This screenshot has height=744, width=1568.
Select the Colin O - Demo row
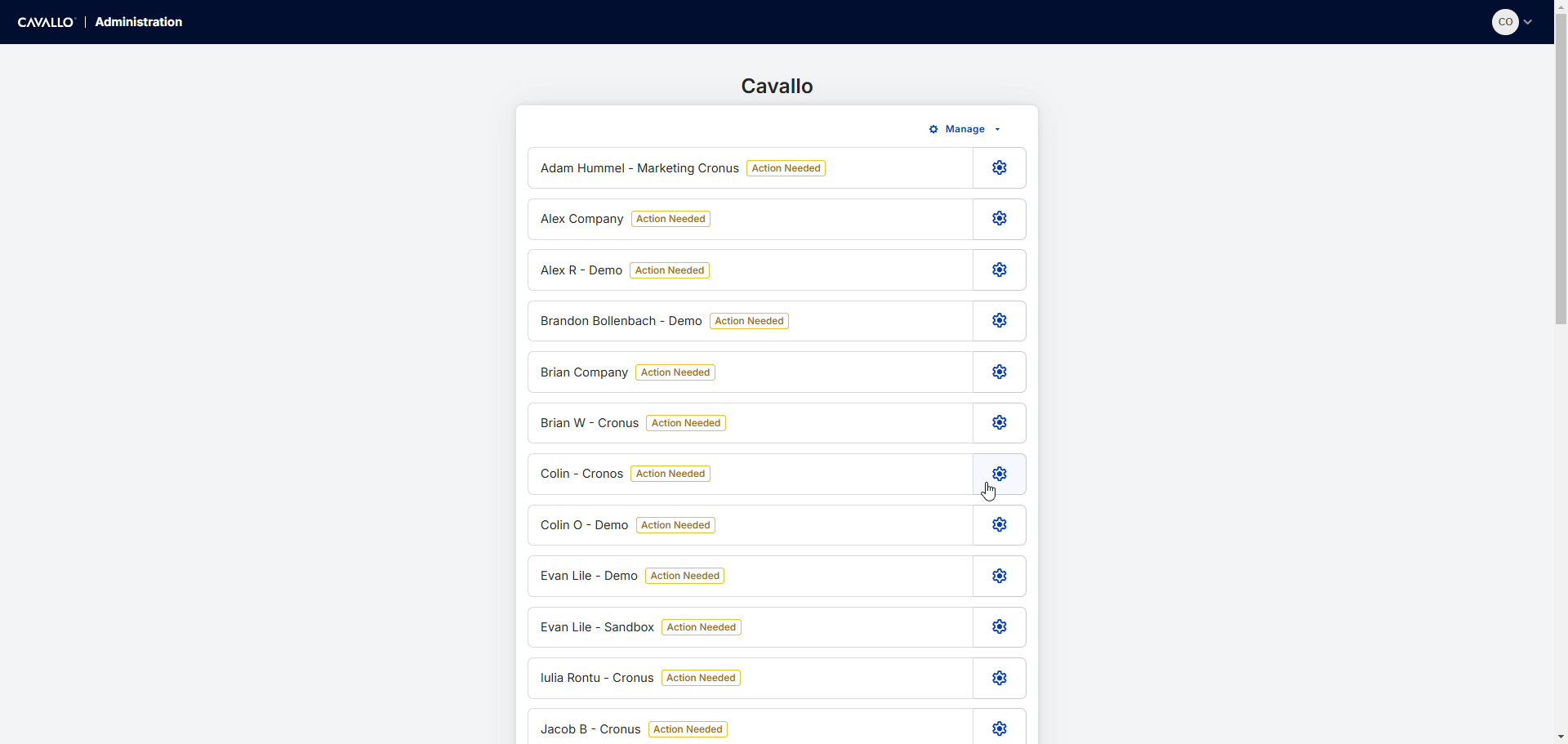(x=751, y=525)
